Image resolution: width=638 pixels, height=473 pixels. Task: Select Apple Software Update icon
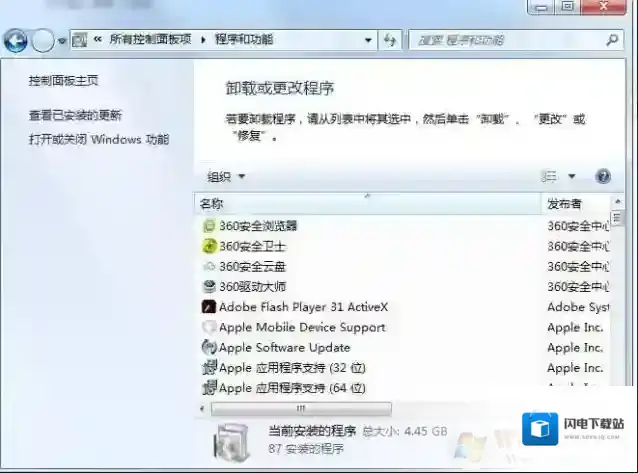[209, 348]
